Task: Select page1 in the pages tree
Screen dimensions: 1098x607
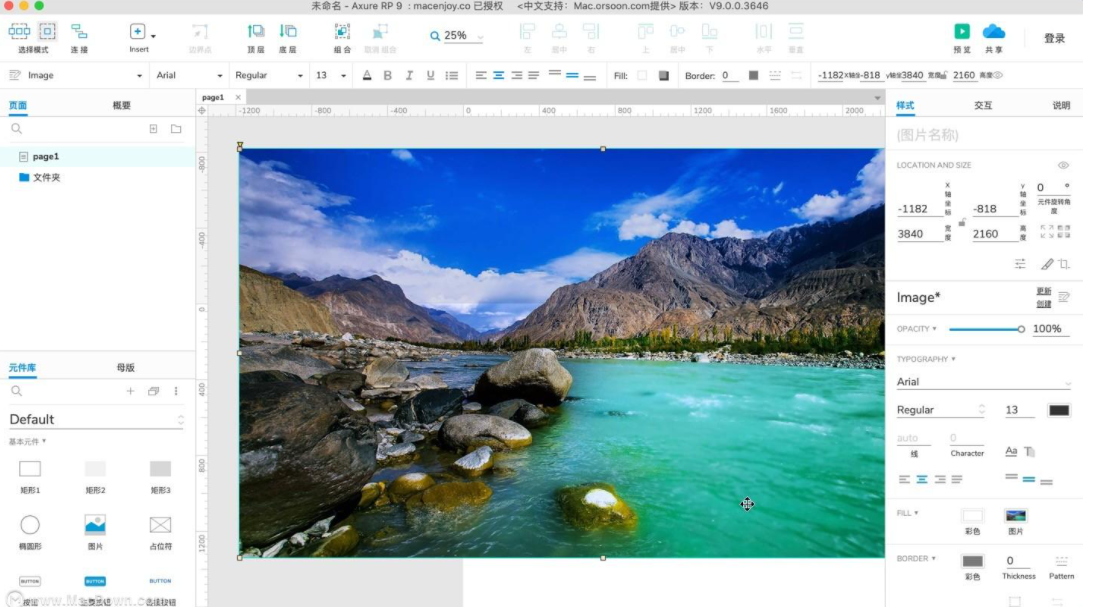Action: 46,156
